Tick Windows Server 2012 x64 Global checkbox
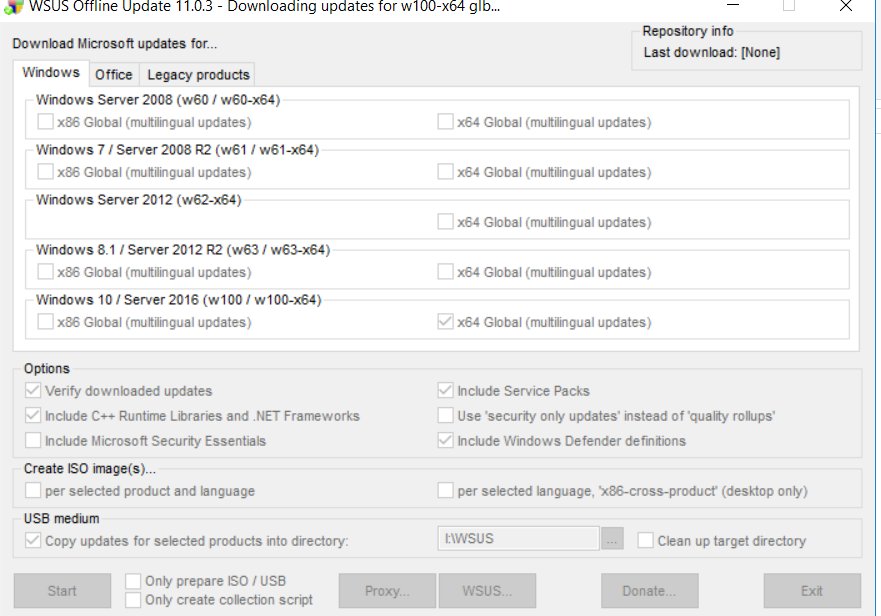Image resolution: width=881 pixels, height=616 pixels. [445, 221]
